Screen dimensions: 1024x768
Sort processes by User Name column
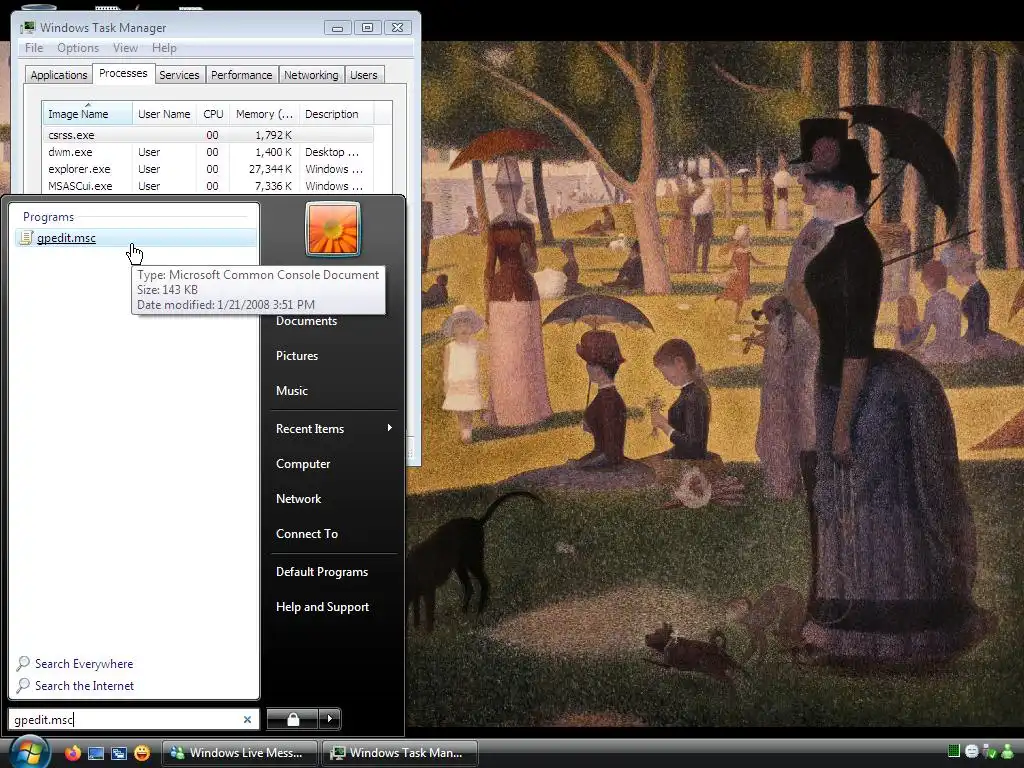pos(164,114)
